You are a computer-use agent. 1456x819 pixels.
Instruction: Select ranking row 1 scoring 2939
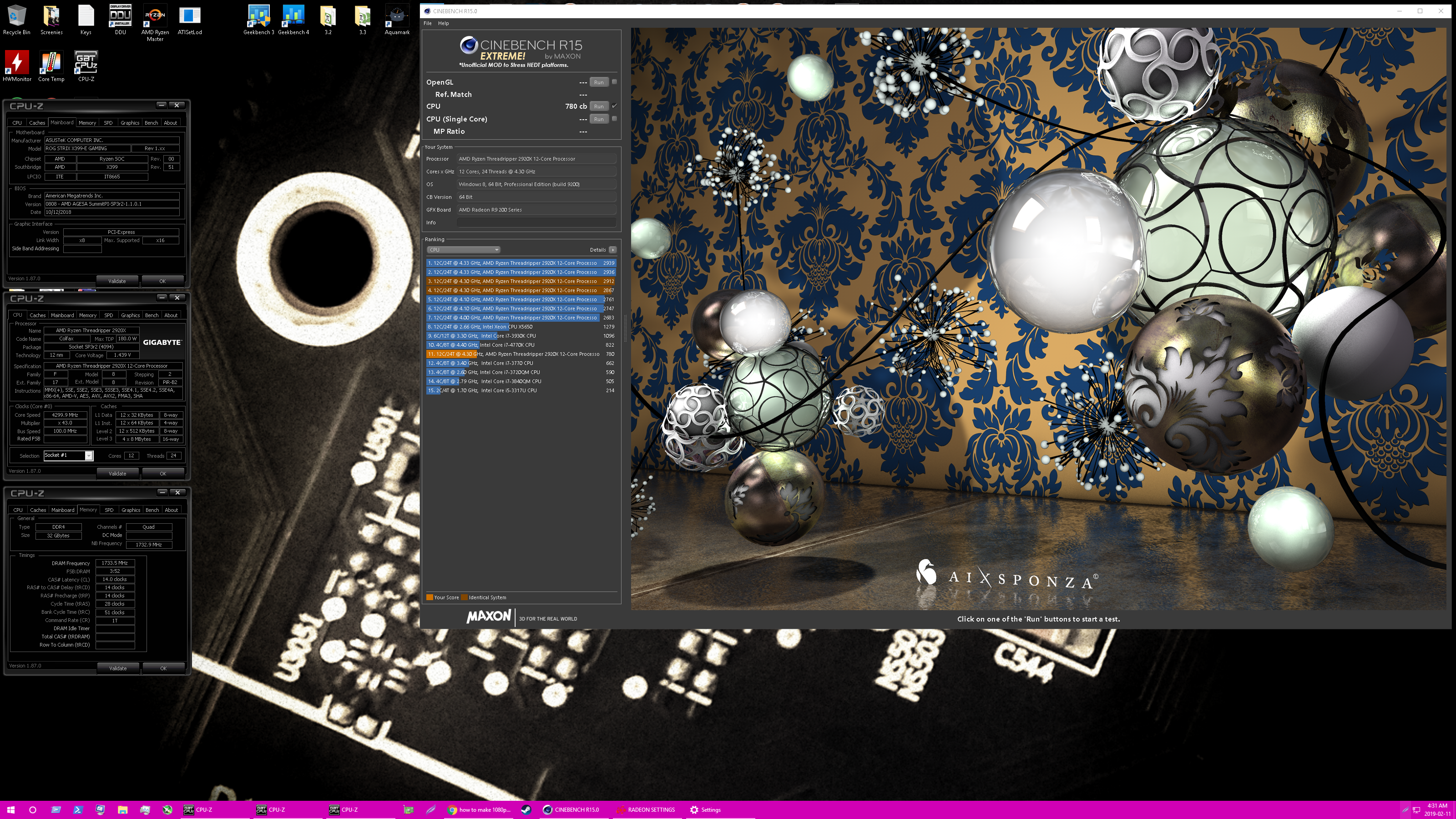click(x=521, y=263)
